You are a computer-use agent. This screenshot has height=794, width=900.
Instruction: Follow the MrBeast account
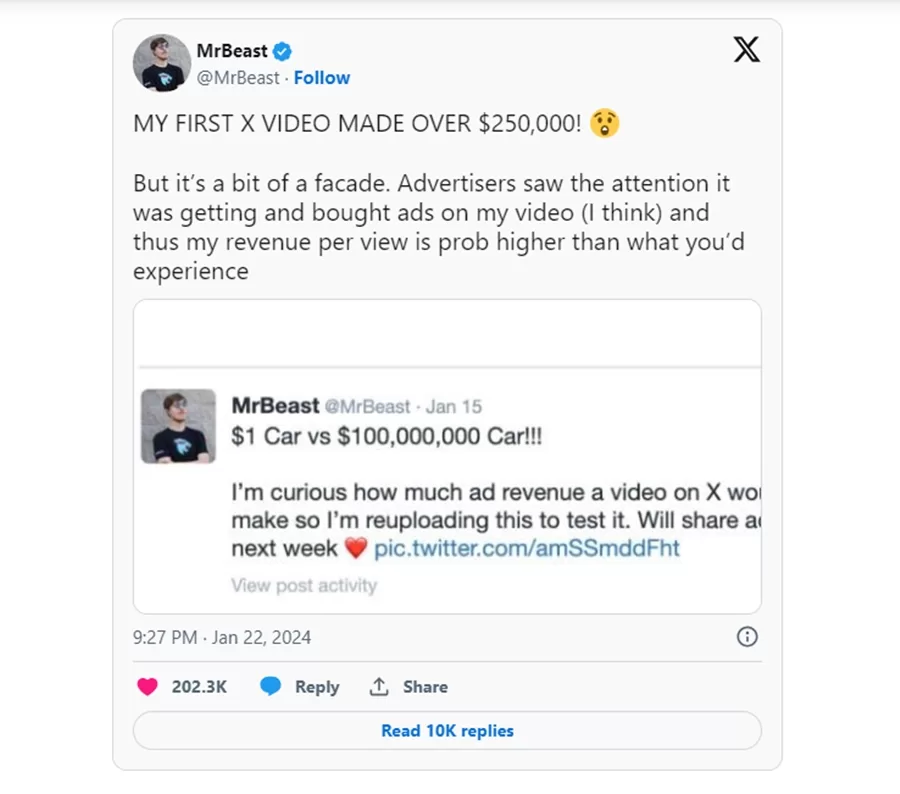(322, 78)
